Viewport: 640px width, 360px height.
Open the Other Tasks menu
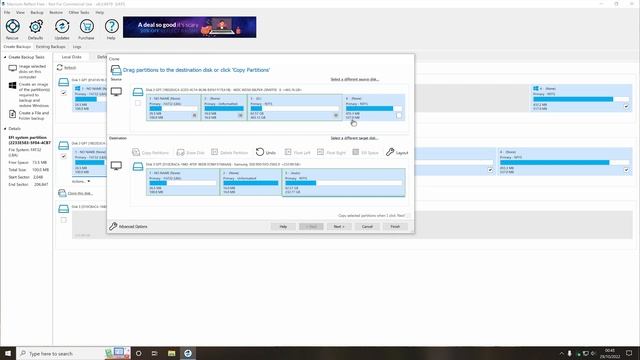pos(79,12)
